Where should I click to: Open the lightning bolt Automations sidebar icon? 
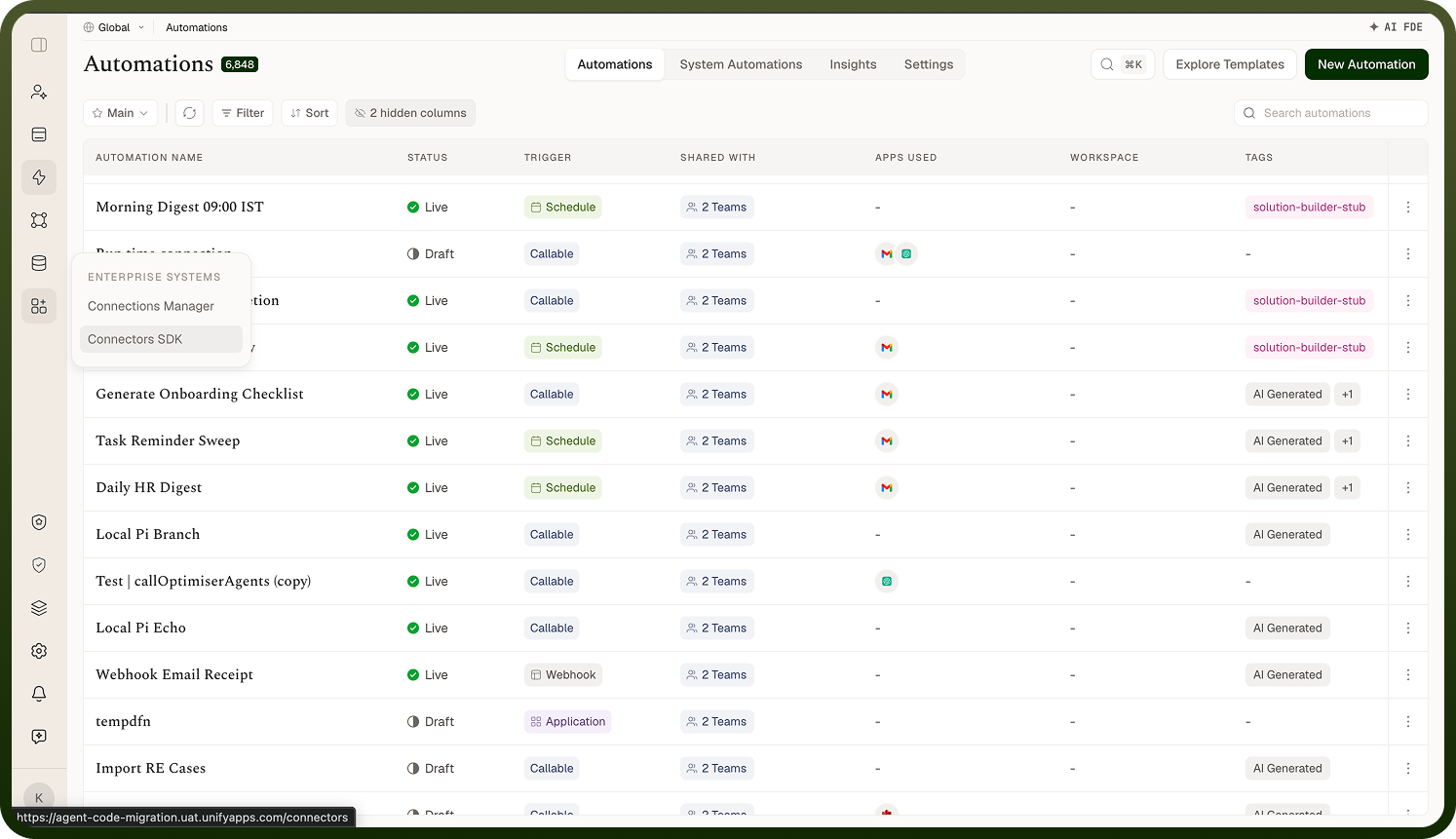point(39,177)
